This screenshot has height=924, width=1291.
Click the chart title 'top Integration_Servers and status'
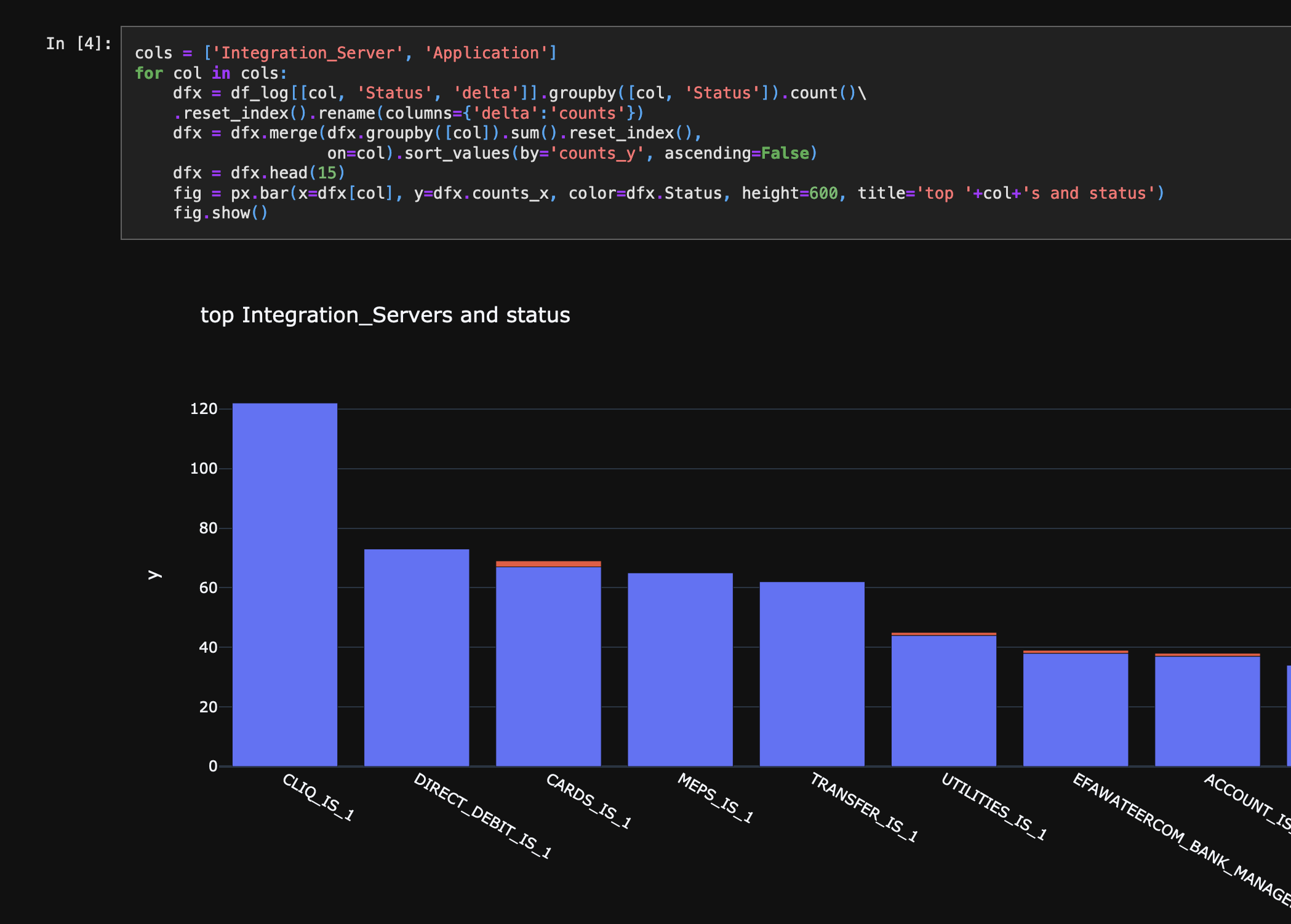(x=385, y=315)
